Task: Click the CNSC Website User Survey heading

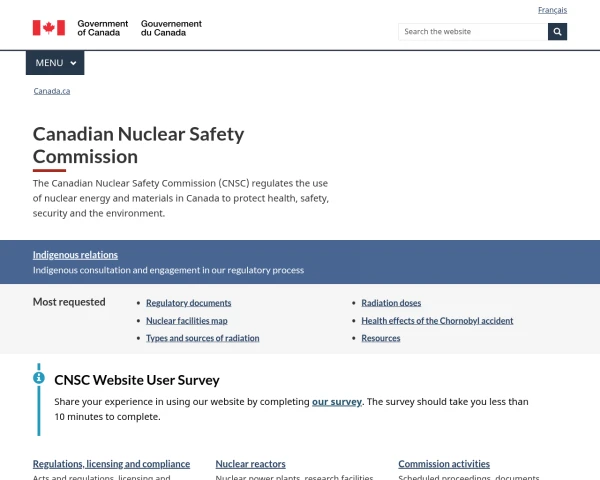Action: [x=137, y=380]
